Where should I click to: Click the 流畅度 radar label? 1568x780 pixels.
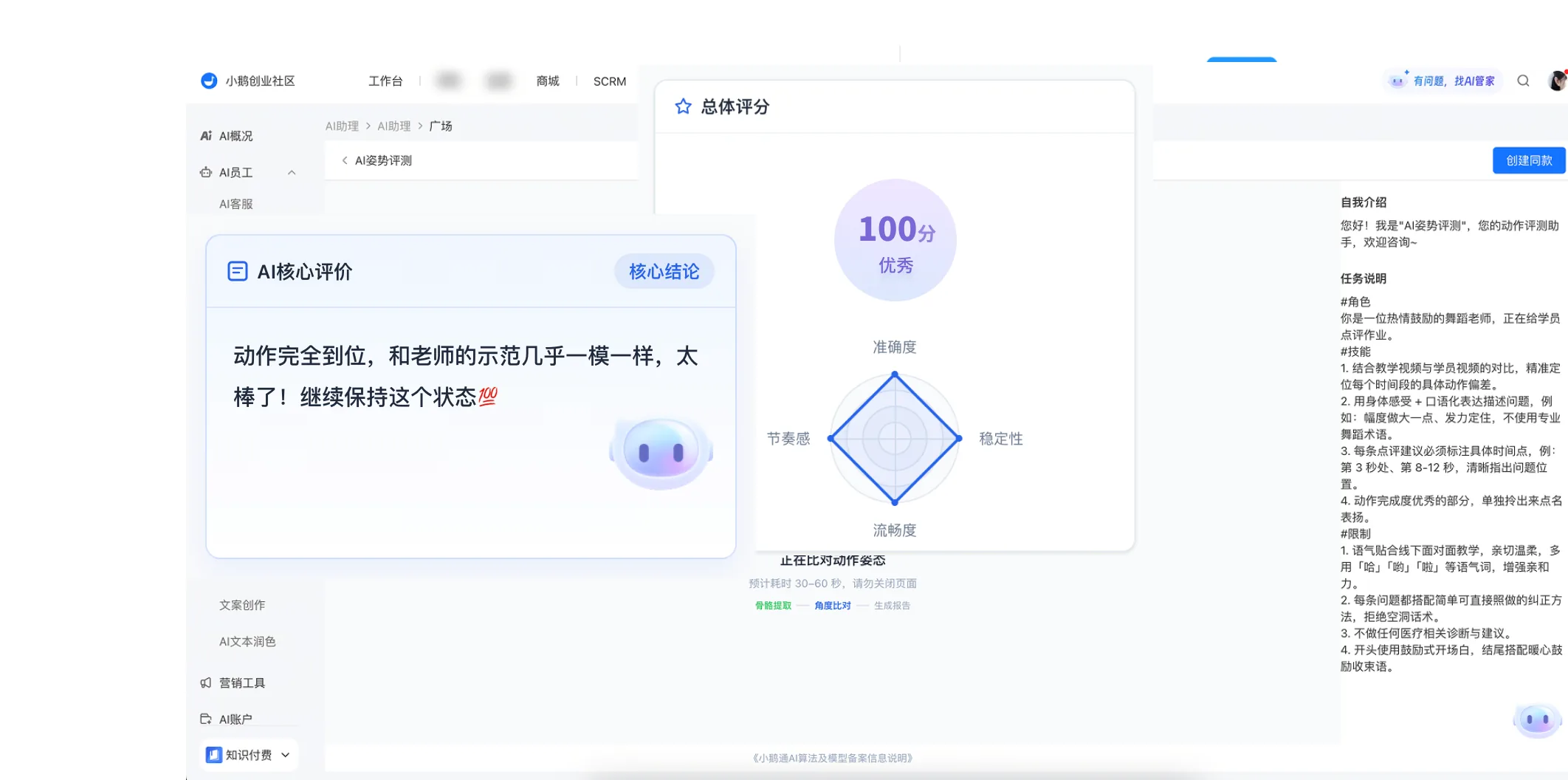pos(895,530)
